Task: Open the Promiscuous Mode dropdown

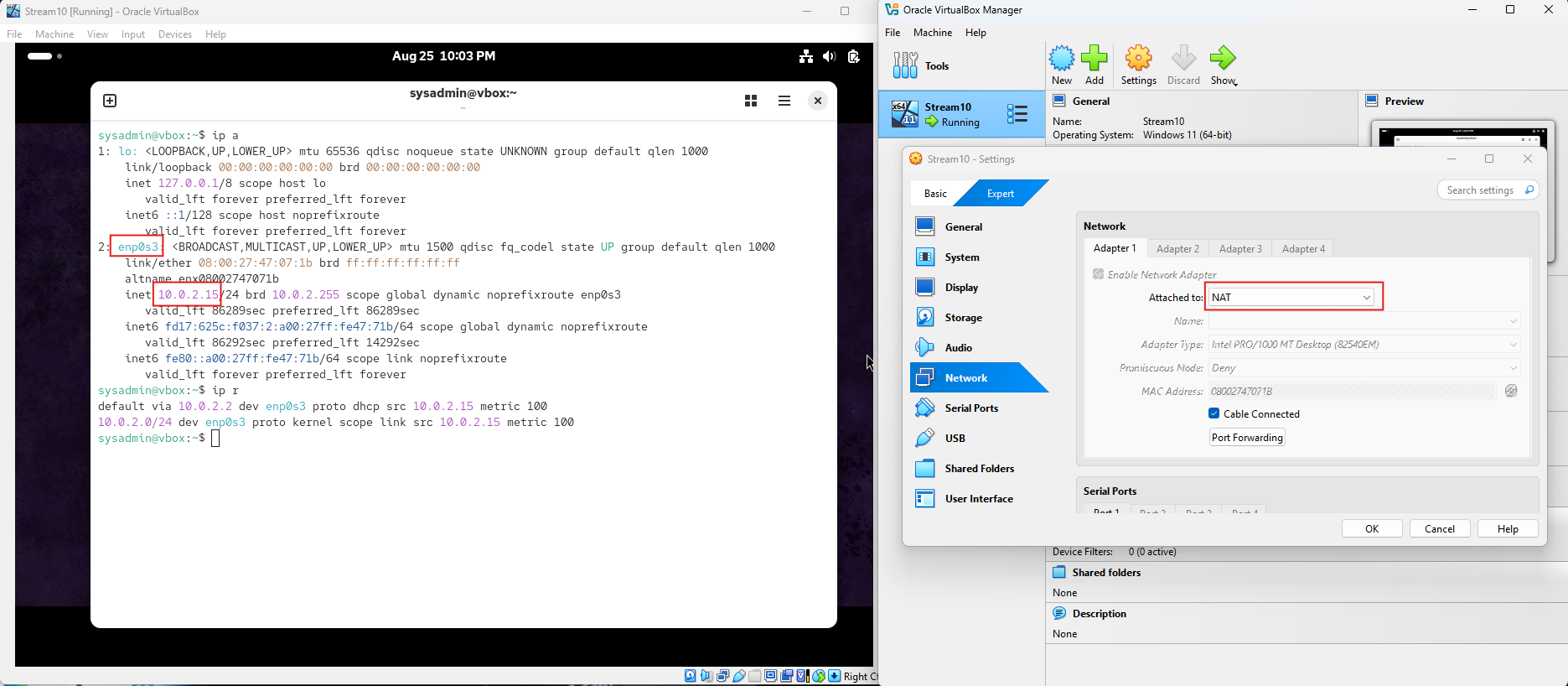Action: coord(1363,368)
